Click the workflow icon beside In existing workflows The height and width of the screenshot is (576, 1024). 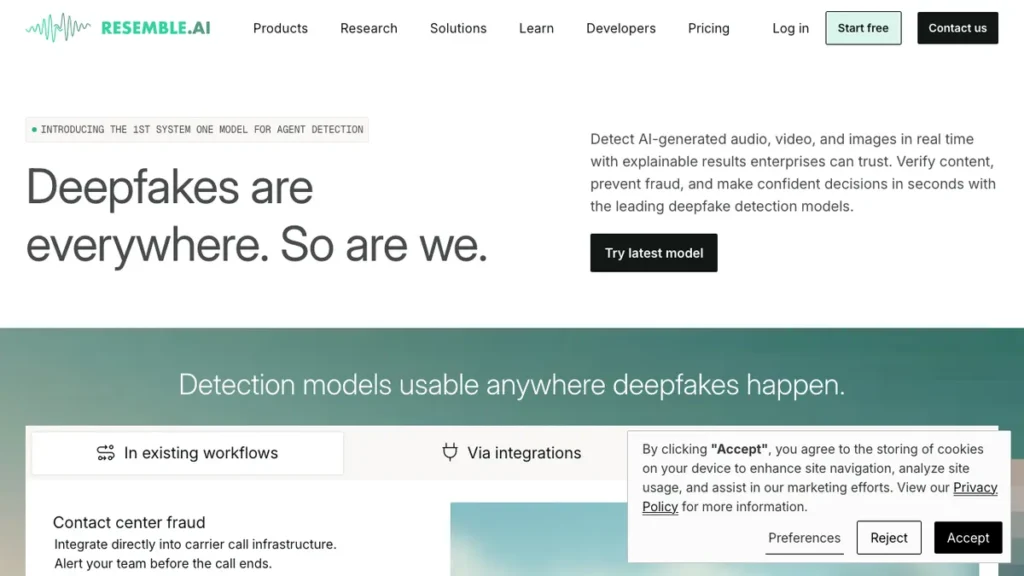105,453
